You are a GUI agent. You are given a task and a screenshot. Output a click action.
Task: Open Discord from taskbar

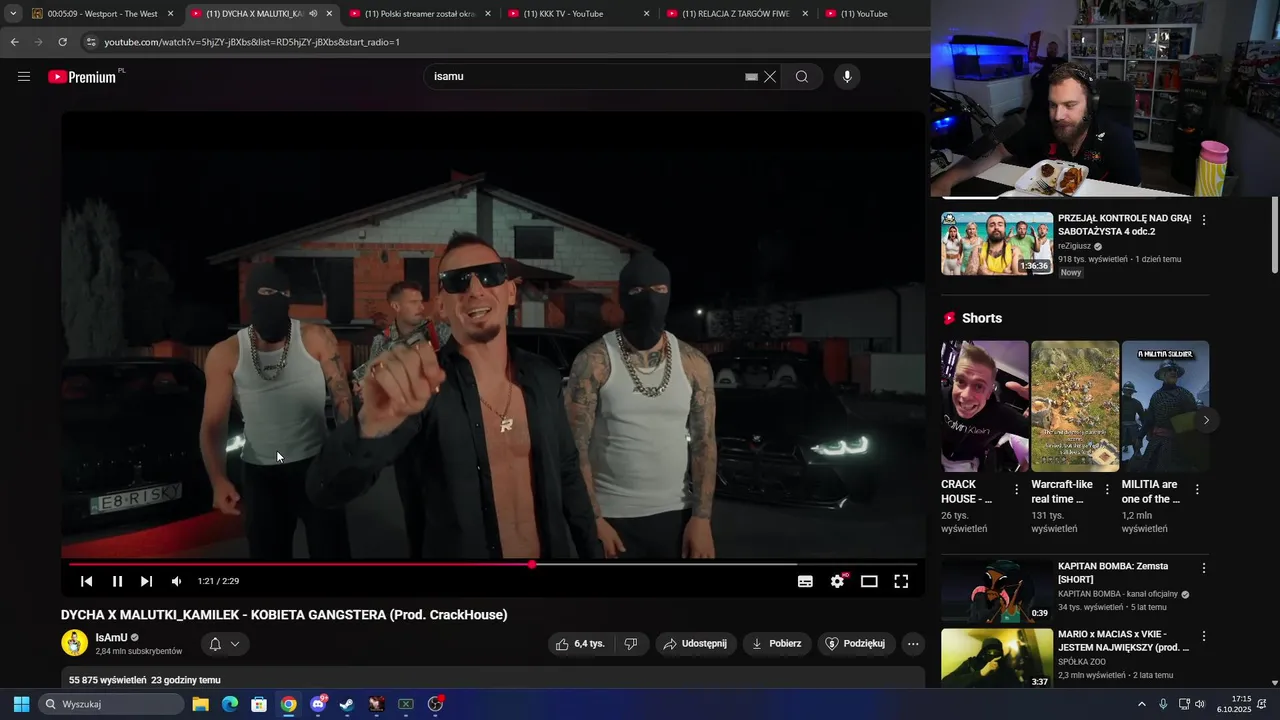(x=318, y=704)
